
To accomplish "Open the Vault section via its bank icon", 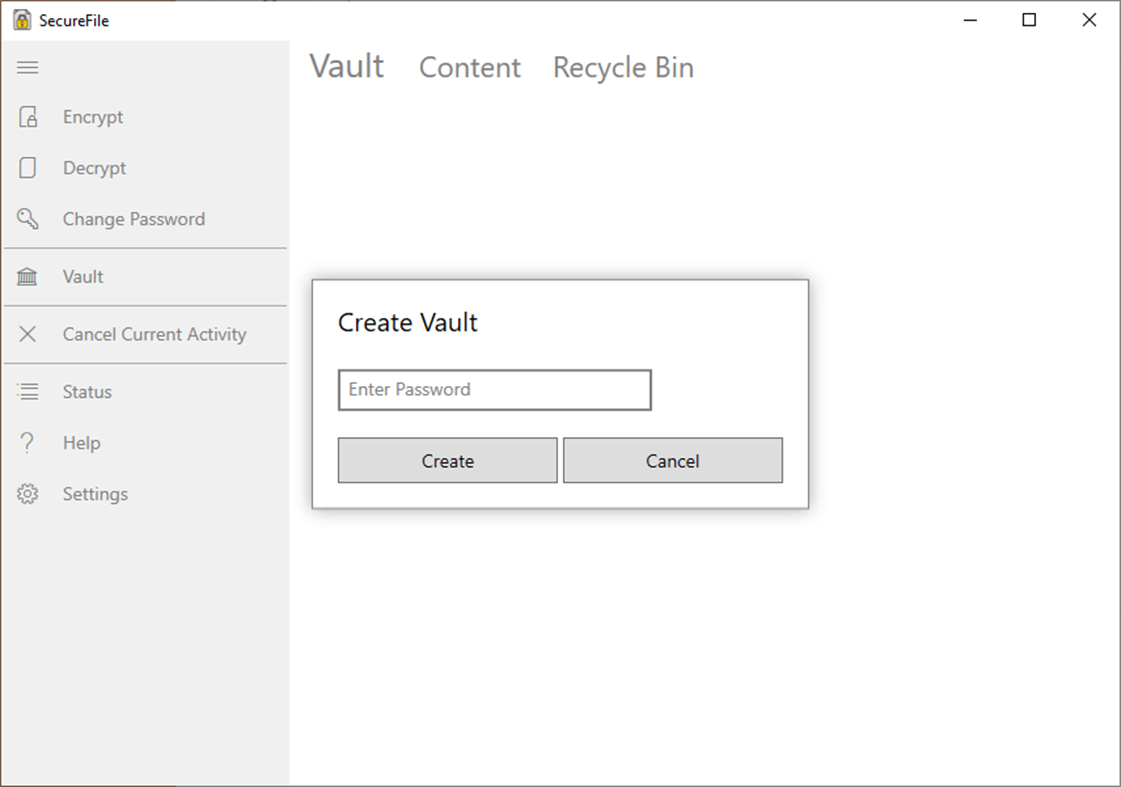I will coord(27,276).
